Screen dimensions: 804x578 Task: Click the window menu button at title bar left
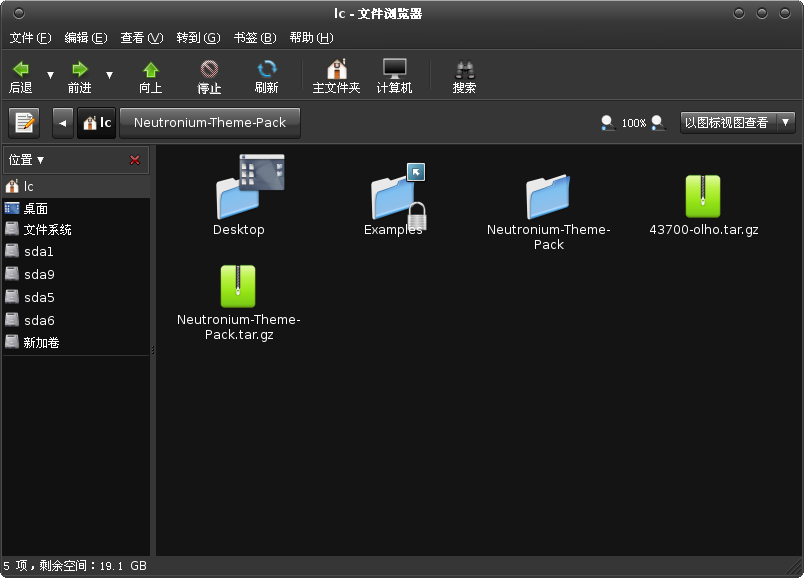pyautogui.click(x=19, y=13)
